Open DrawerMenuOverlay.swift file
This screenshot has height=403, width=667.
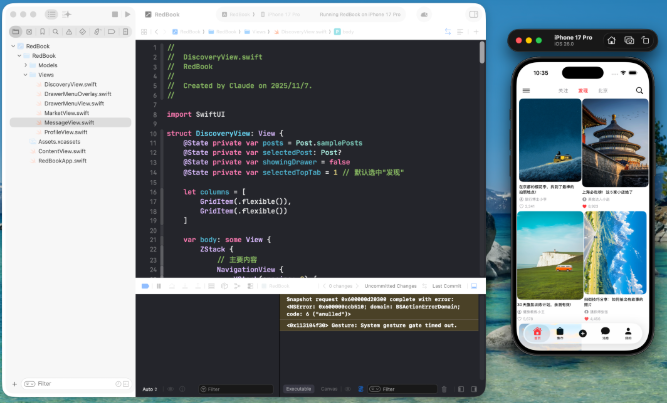point(77,94)
